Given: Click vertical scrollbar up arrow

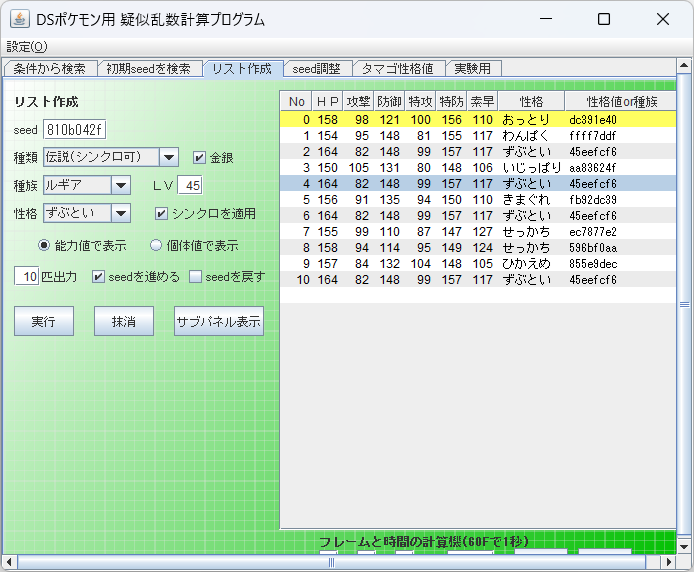Looking at the screenshot, I should pyautogui.click(x=684, y=66).
